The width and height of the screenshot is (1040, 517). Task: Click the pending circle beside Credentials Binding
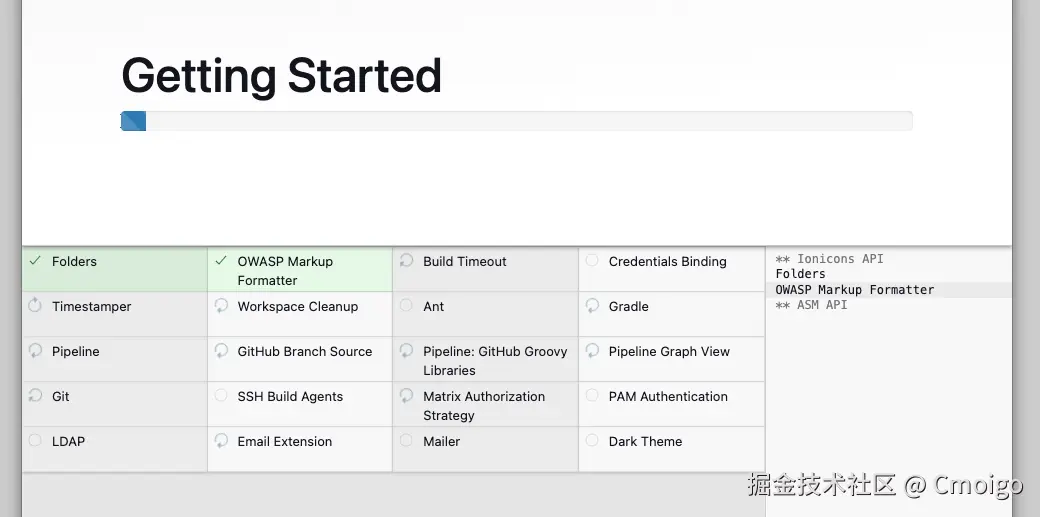click(x=592, y=261)
